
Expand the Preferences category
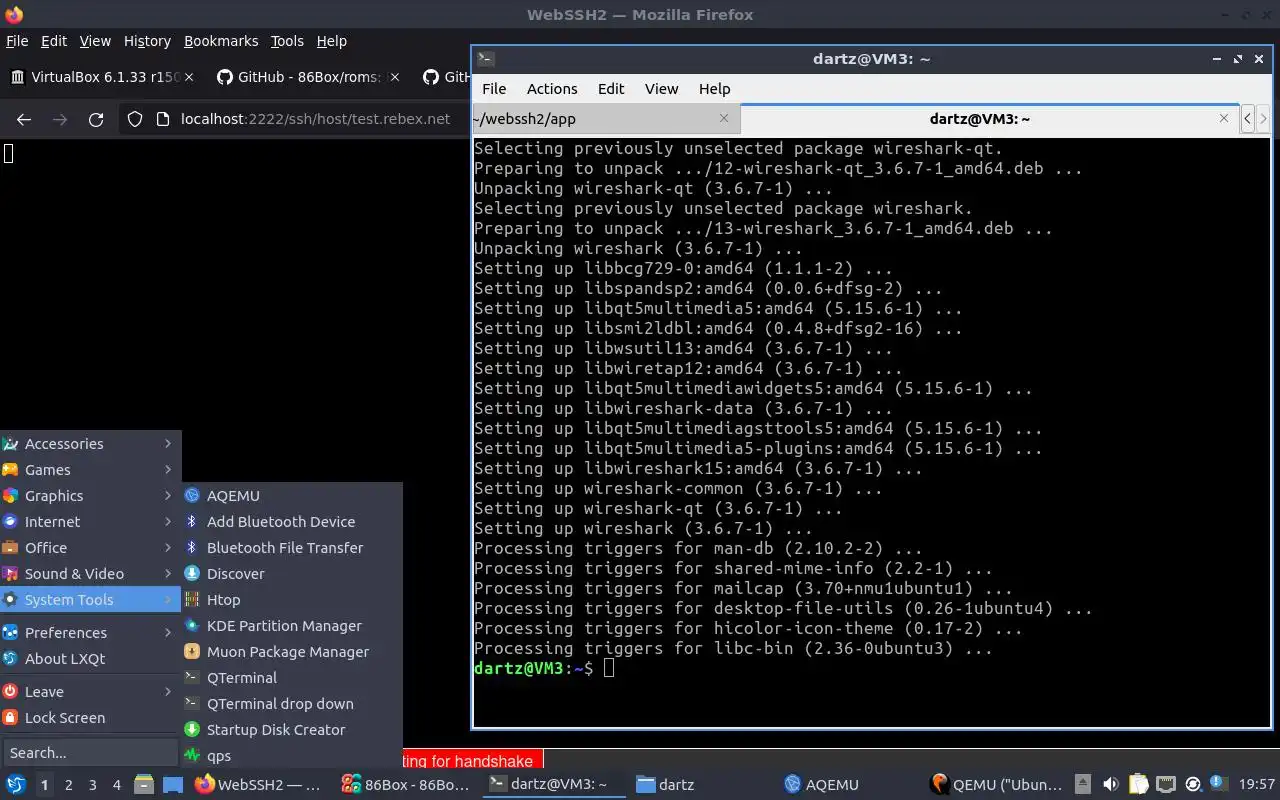[90, 633]
